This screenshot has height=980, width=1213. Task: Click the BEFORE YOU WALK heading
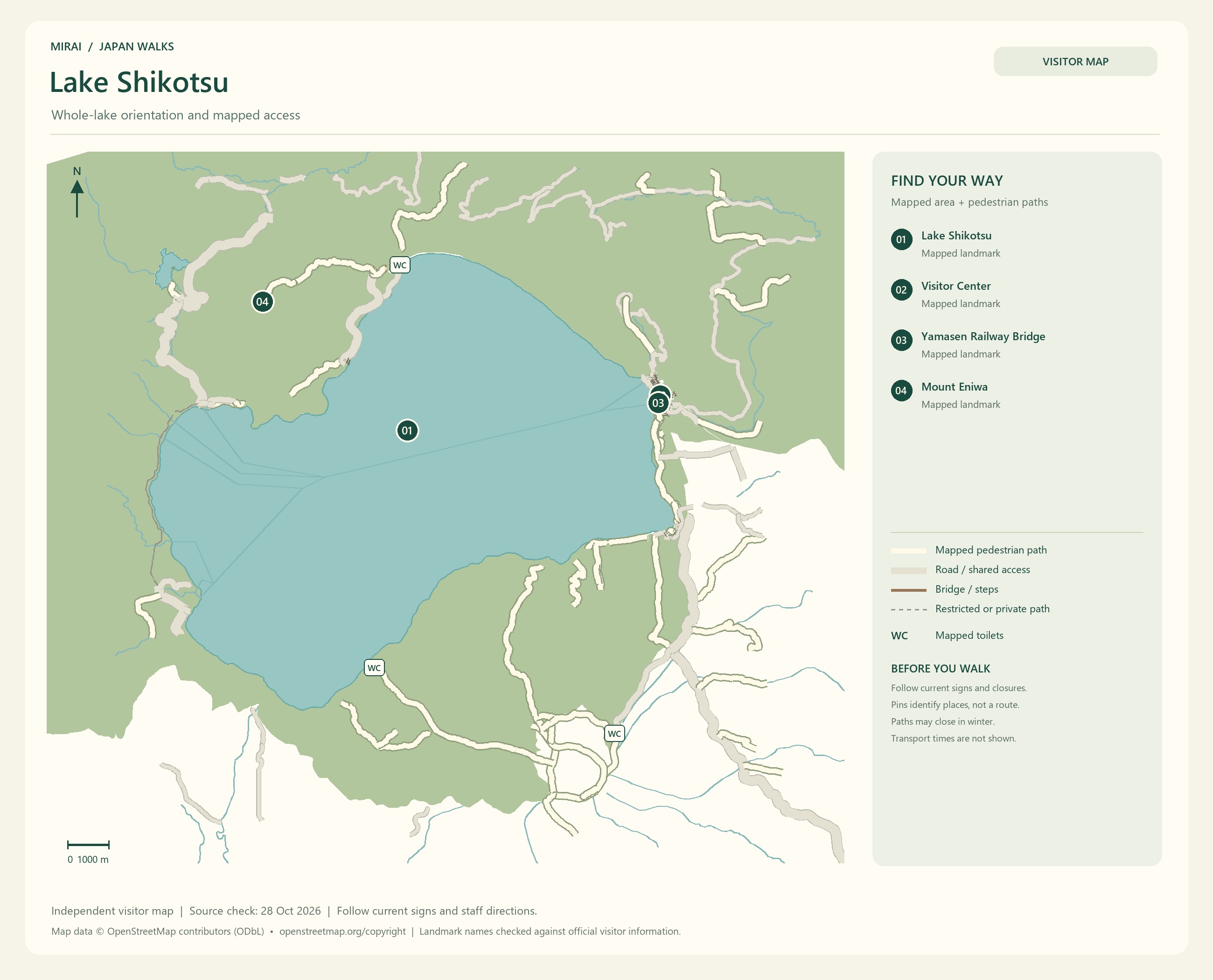pyautogui.click(x=941, y=668)
